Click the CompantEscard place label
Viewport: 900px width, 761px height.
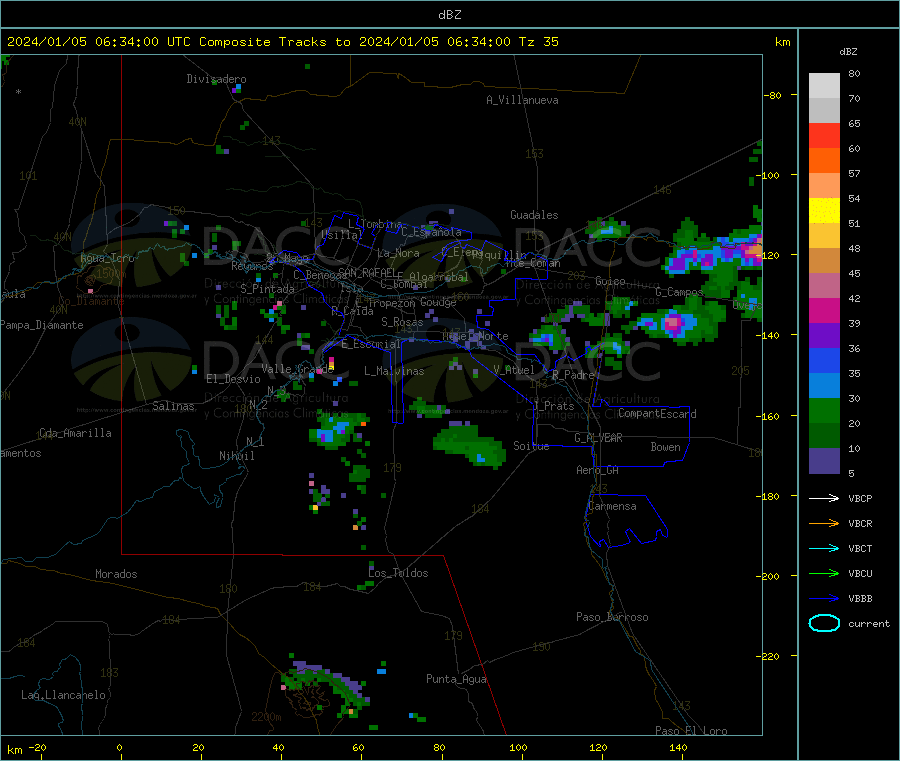click(x=657, y=413)
